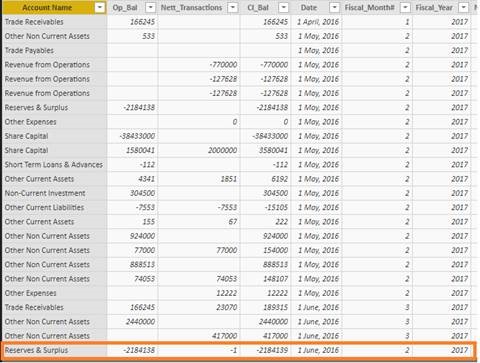Click the -770000 Nett_Transactions cell

tap(199, 65)
